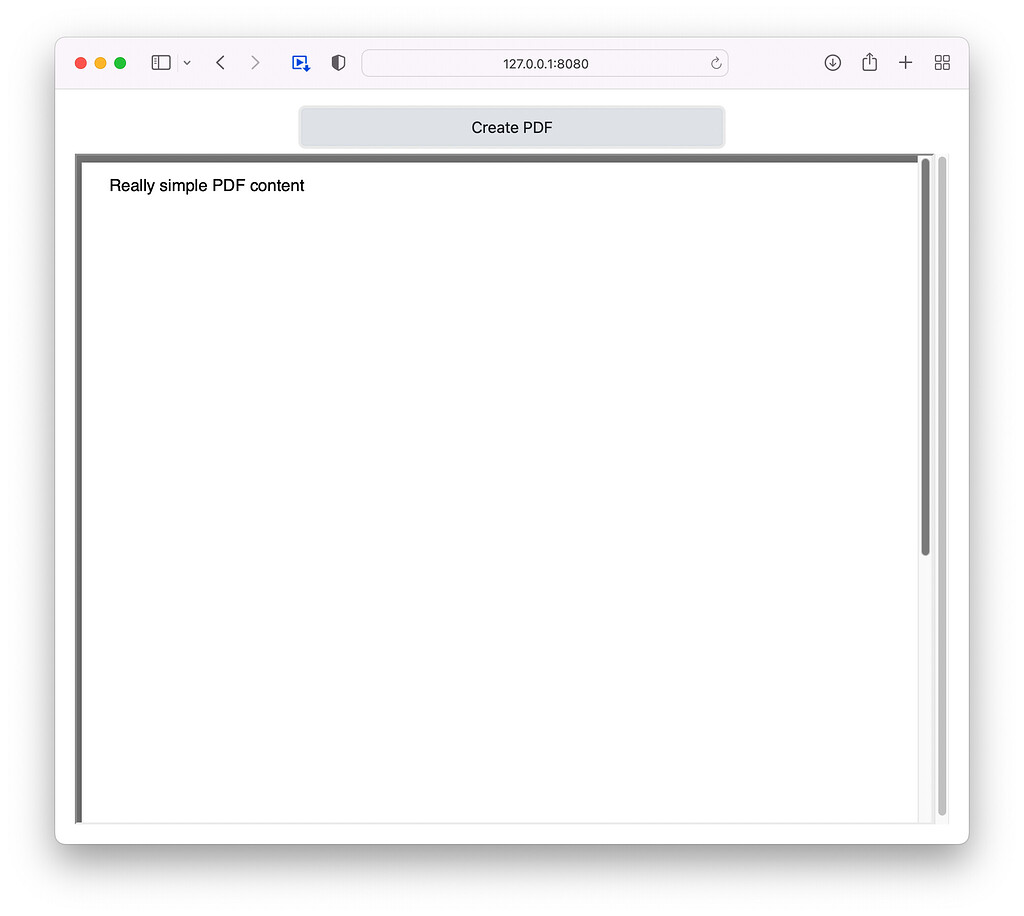Open the Share sheet
Screen dimensions: 1024x916
pyautogui.click(x=869, y=62)
